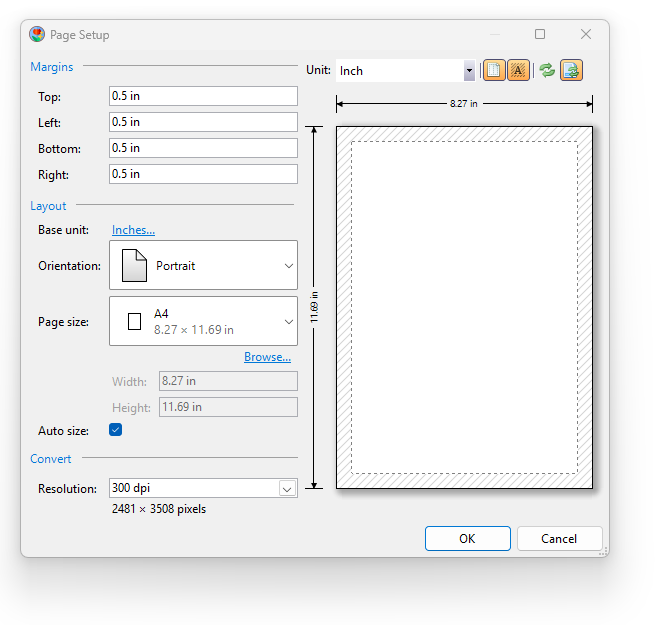Open the Unit dropdown showing Inch
Viewport: 665px width, 625px height.
pos(405,70)
